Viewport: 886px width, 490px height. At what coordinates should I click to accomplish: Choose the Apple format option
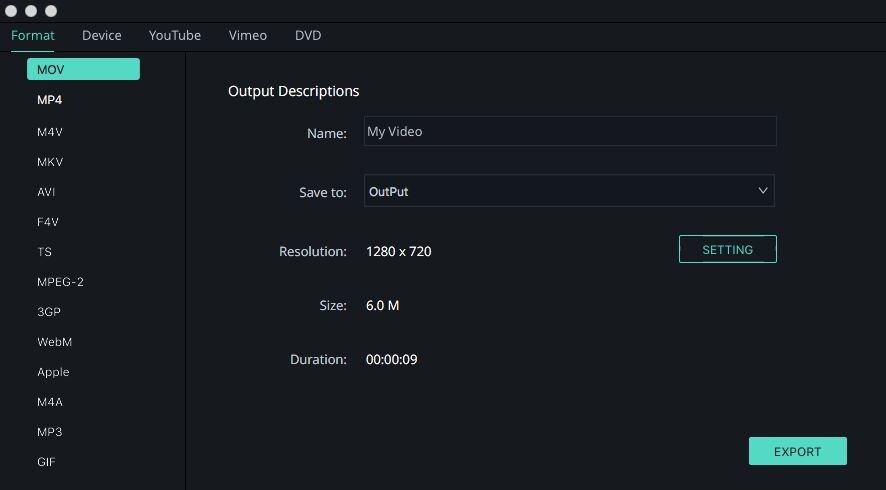coord(53,372)
